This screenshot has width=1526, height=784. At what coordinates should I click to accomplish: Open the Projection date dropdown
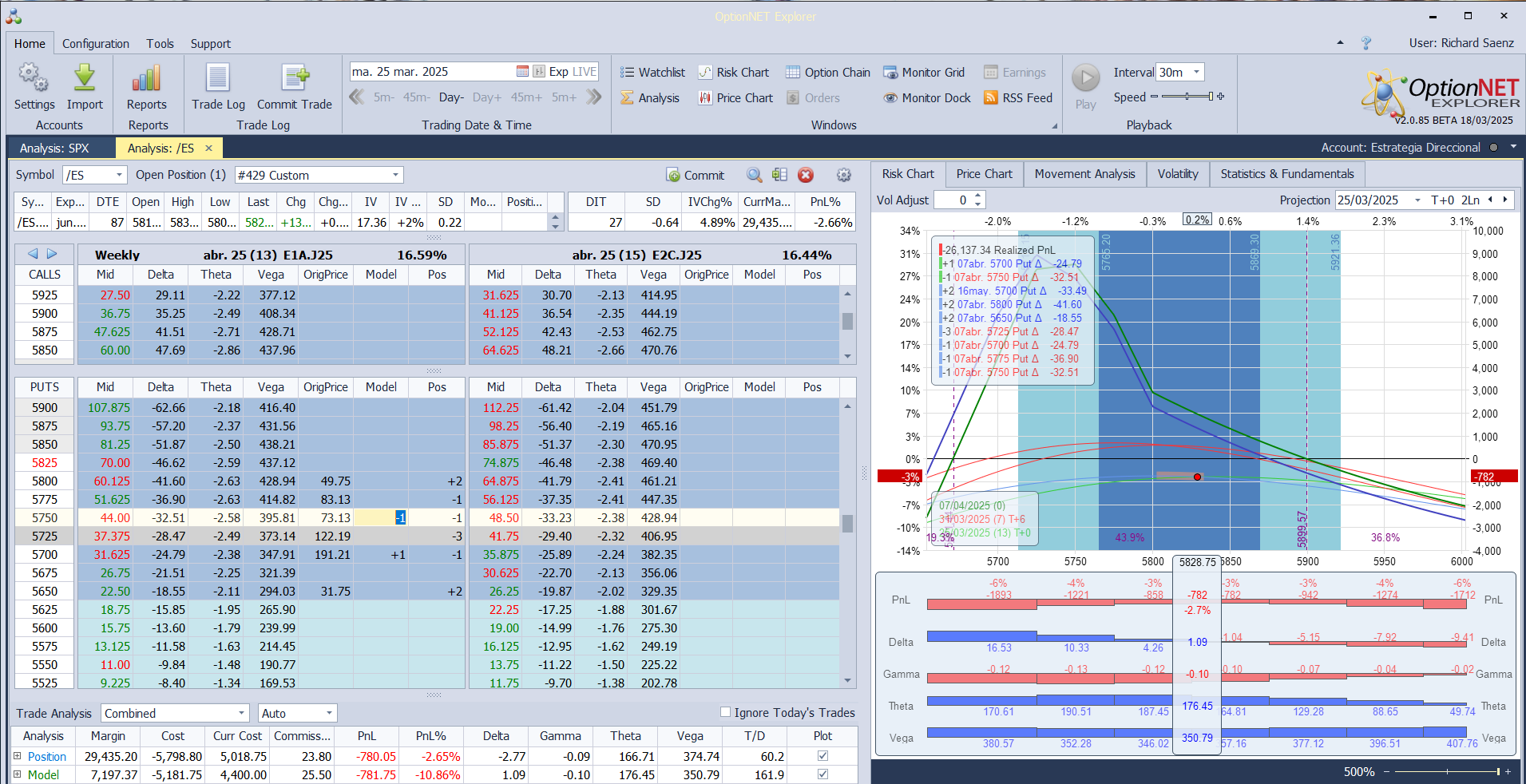click(x=1417, y=200)
